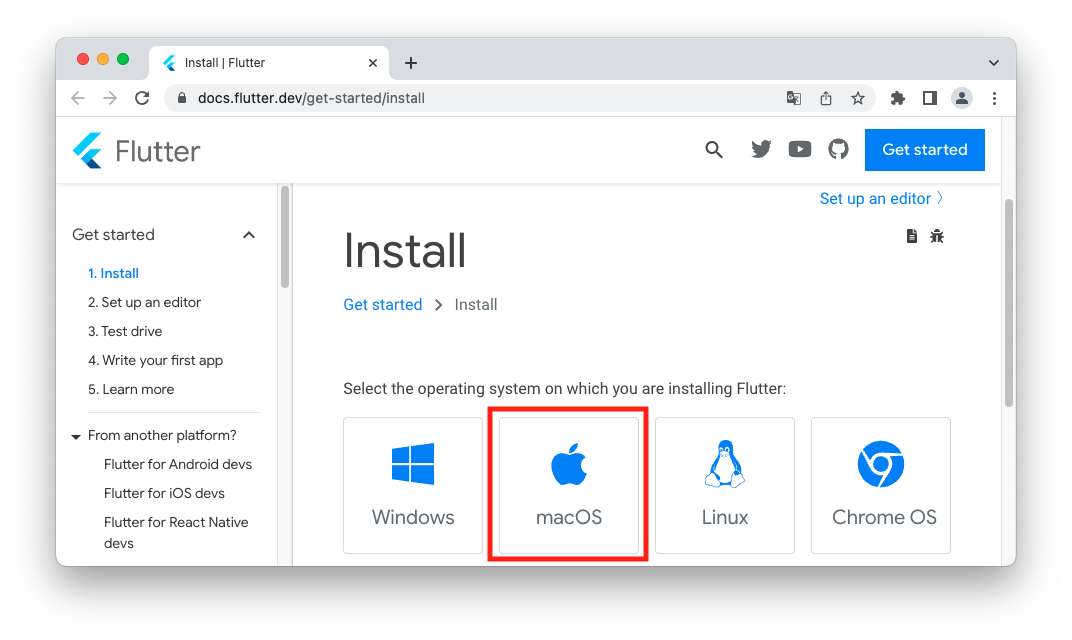Open the site search magnifier icon
The width and height of the screenshot is (1072, 640).
pyautogui.click(x=714, y=150)
